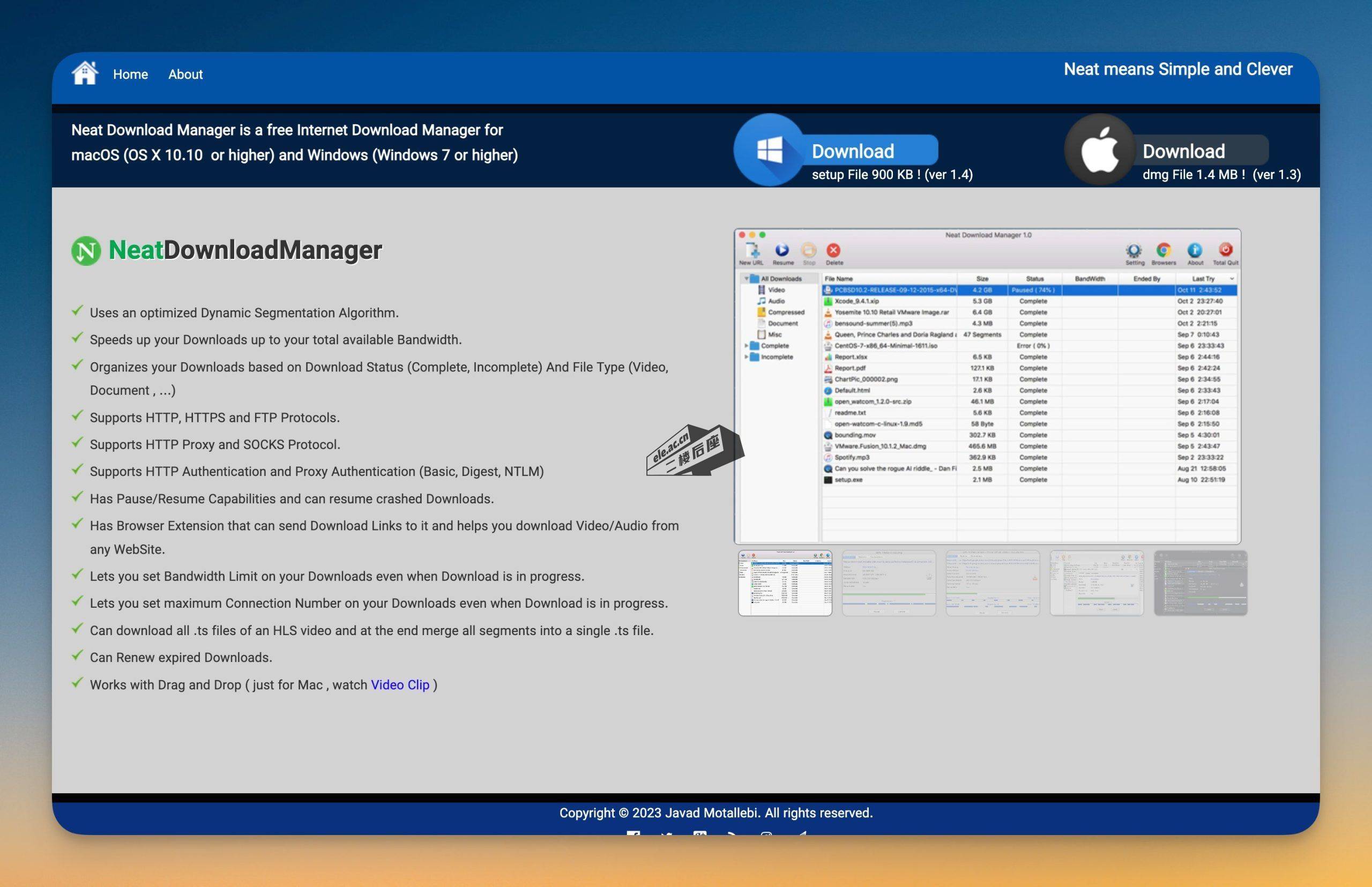Viewport: 1372px width, 887px height.
Task: Select the setup.exe file row
Action: pos(1030,480)
